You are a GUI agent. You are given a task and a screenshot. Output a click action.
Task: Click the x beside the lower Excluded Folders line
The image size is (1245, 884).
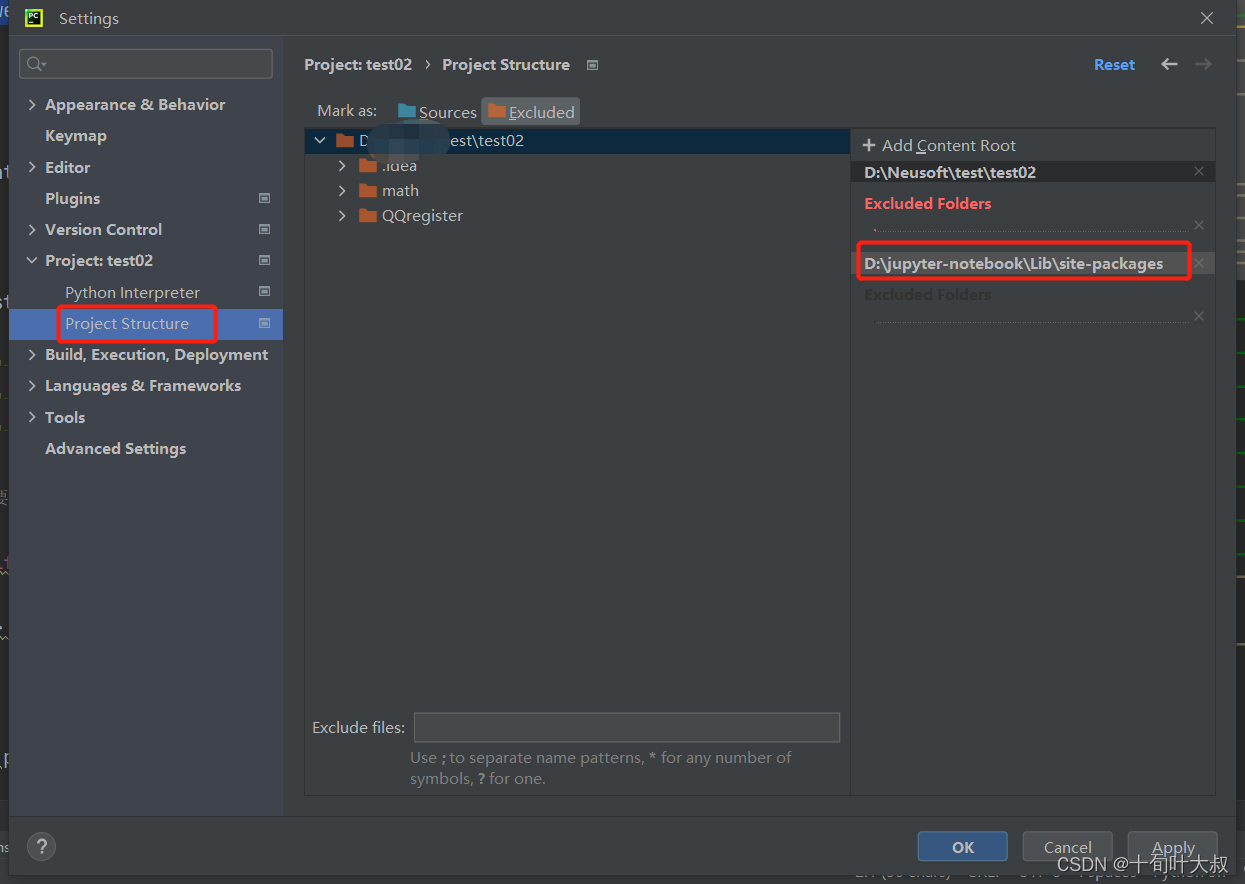(1198, 316)
